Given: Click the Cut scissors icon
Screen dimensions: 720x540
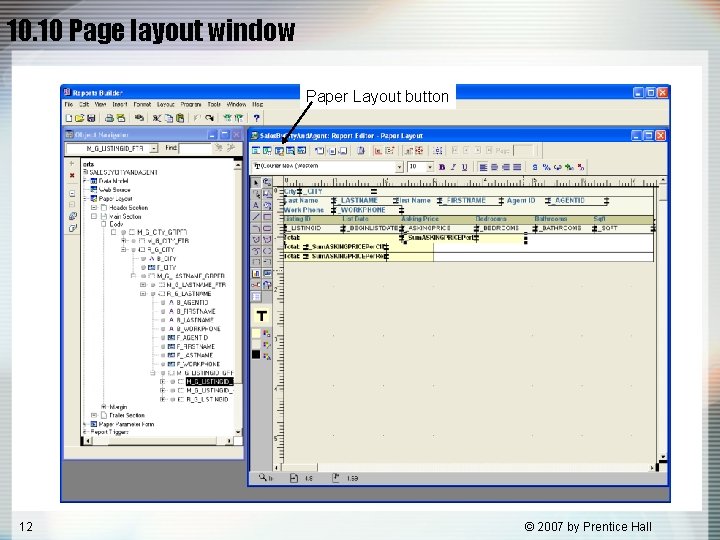Looking at the screenshot, I should tap(157, 118).
